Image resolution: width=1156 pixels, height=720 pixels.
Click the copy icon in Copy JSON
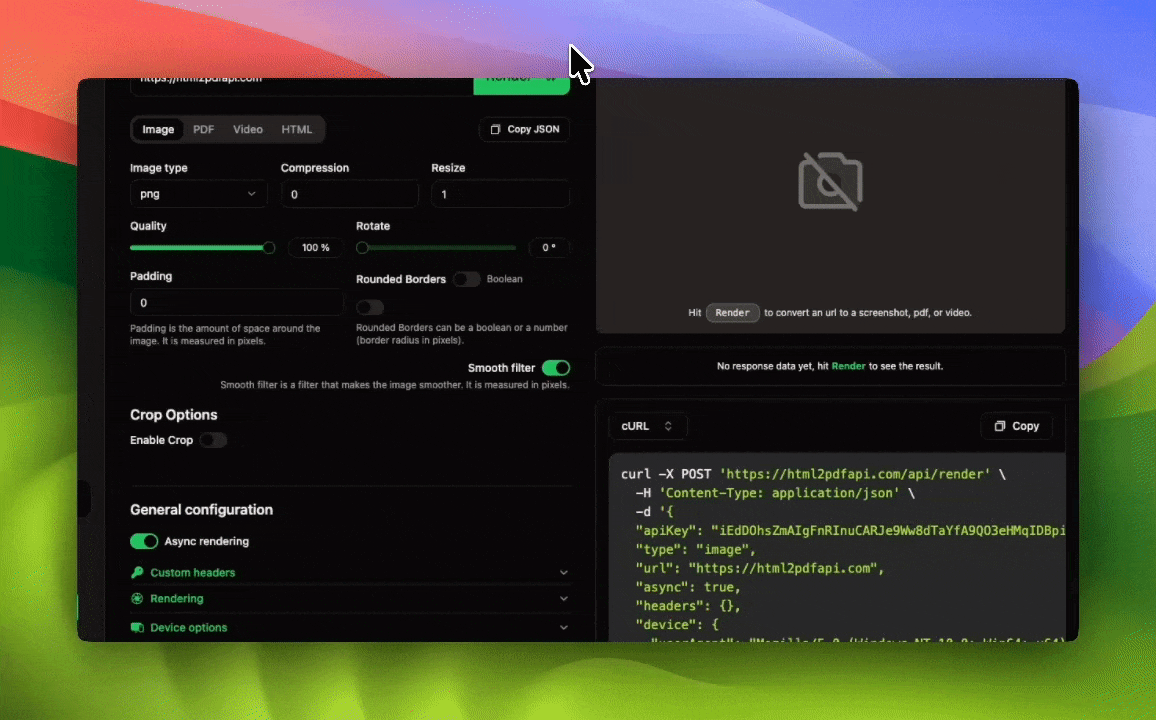coord(495,130)
